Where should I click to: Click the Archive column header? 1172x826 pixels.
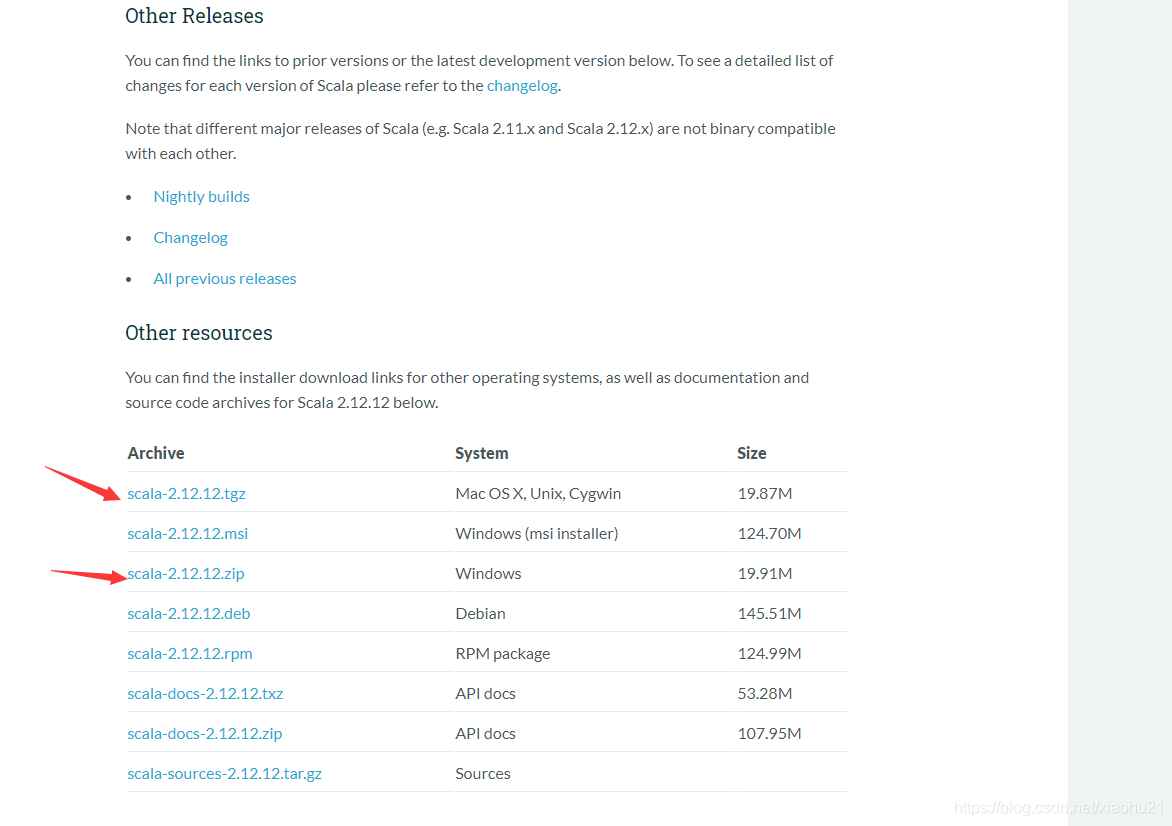(155, 453)
